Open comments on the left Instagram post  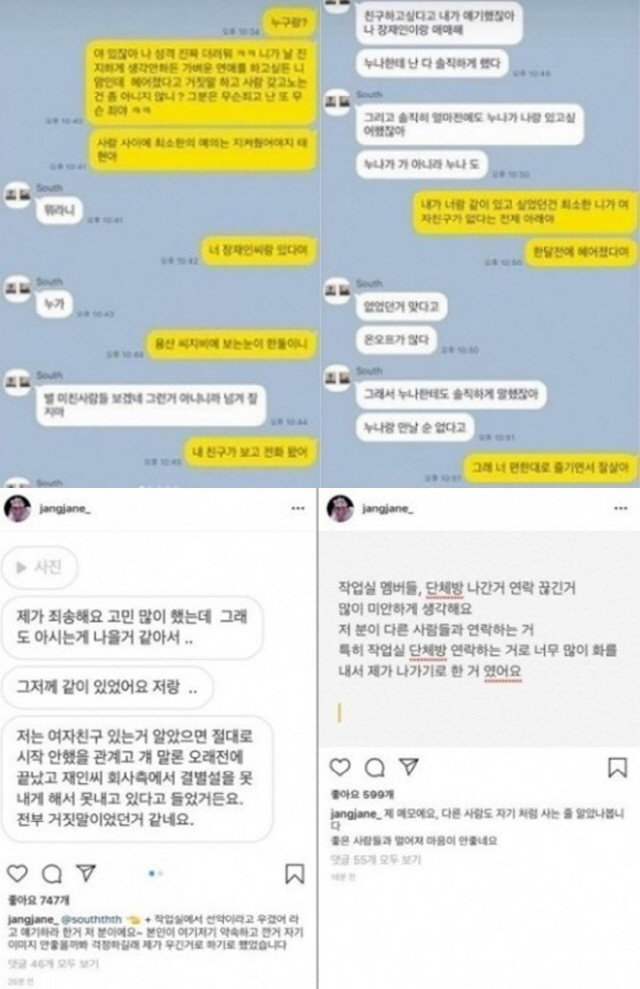(x=52, y=874)
